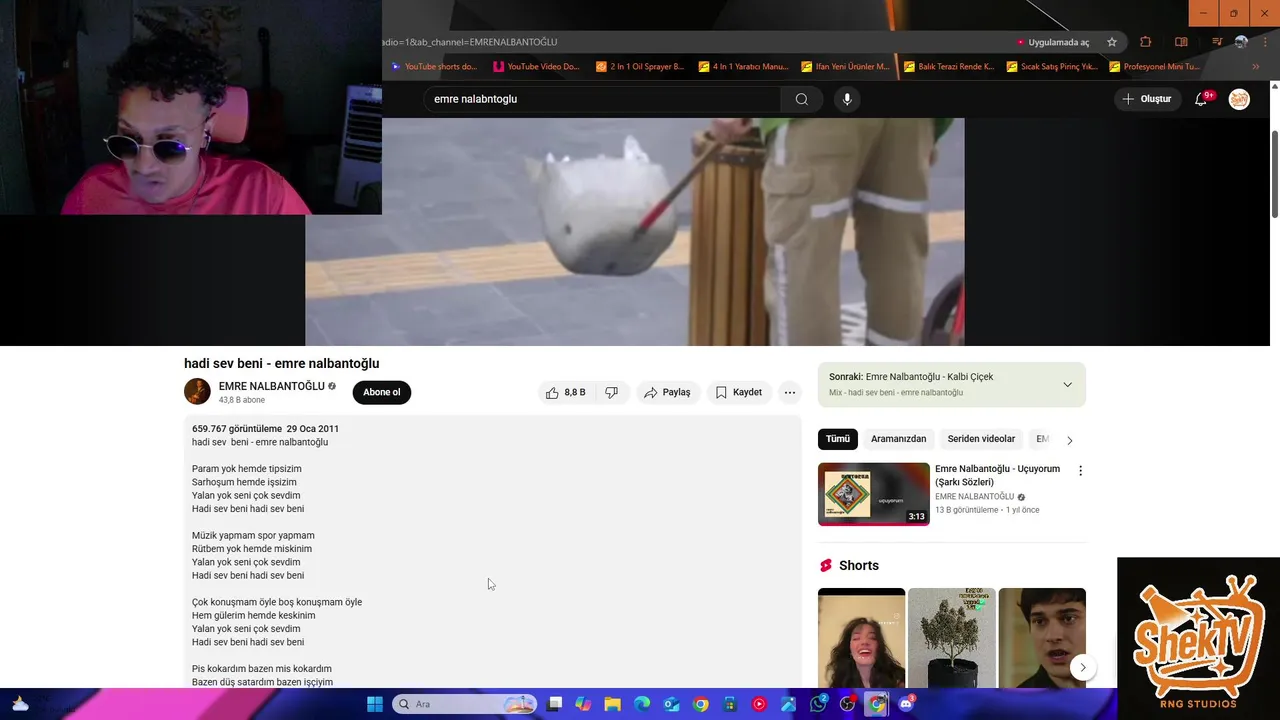
Task: Click the Oluştur create button
Action: click(1147, 99)
